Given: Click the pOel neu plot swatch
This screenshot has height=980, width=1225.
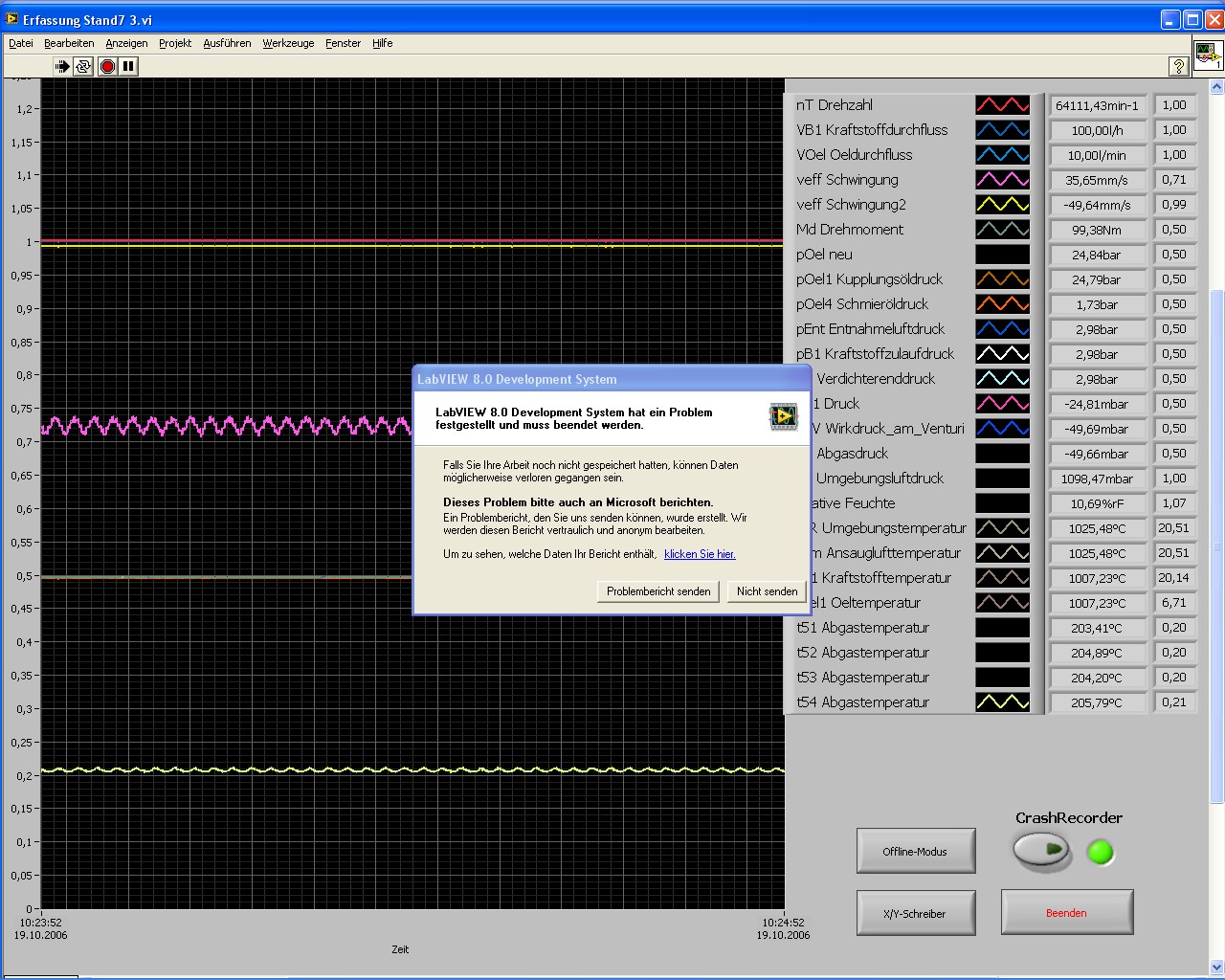Looking at the screenshot, I should coord(1003,255).
